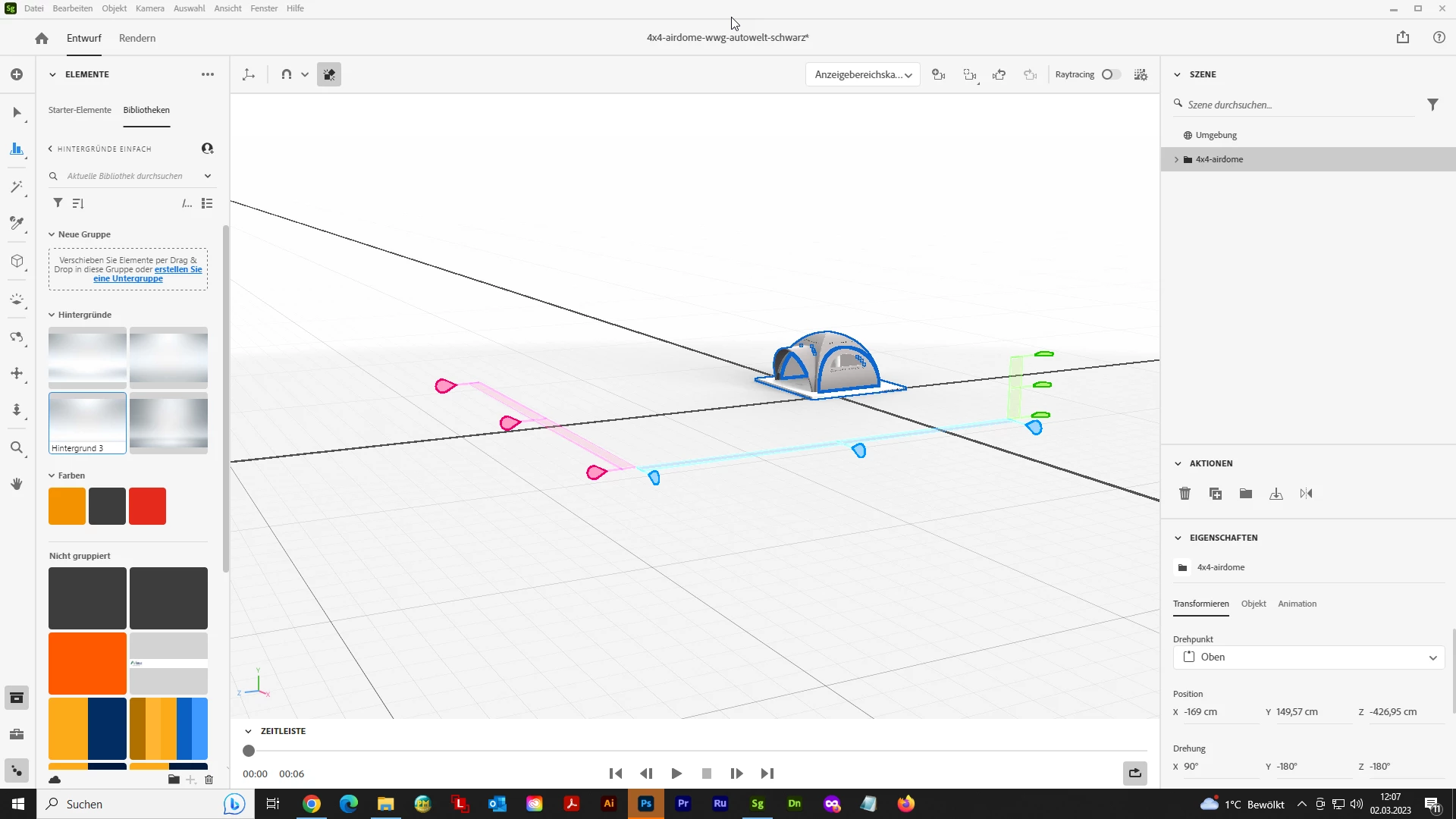Click the duplicate icon in Aktionen
This screenshot has width=1456, height=819.
(x=1215, y=494)
